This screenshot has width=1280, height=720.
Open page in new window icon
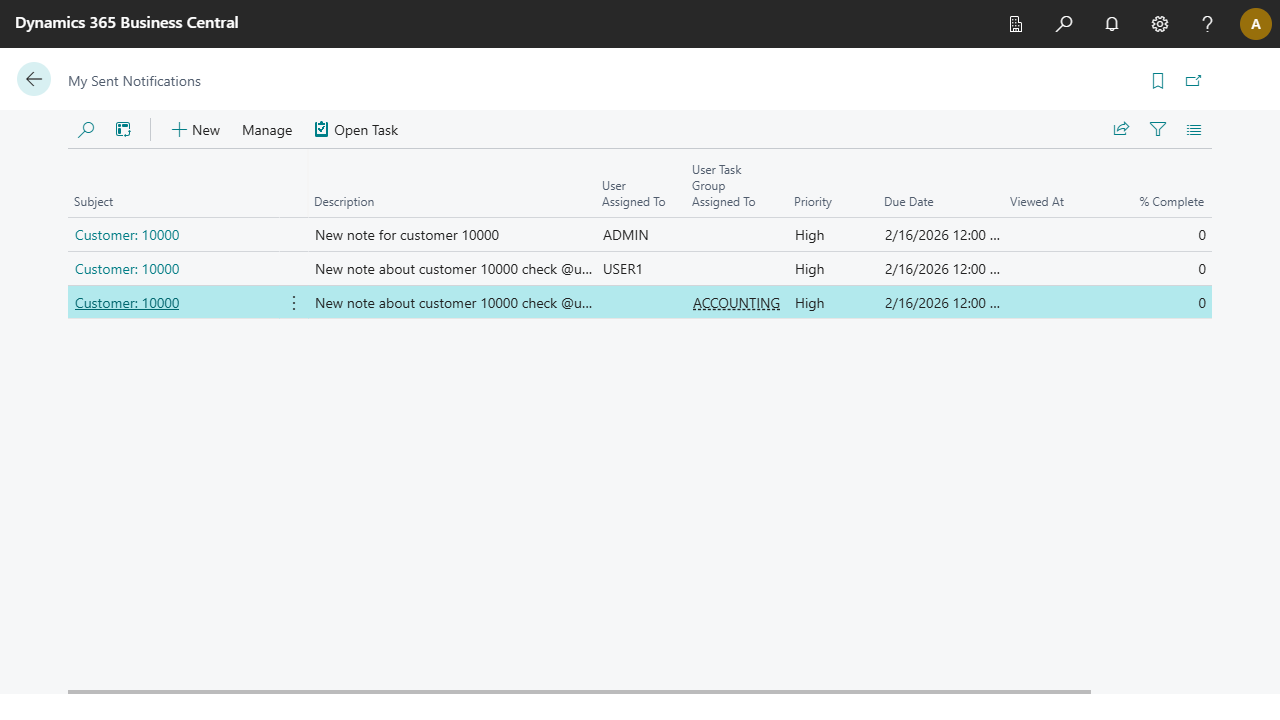coord(1193,81)
